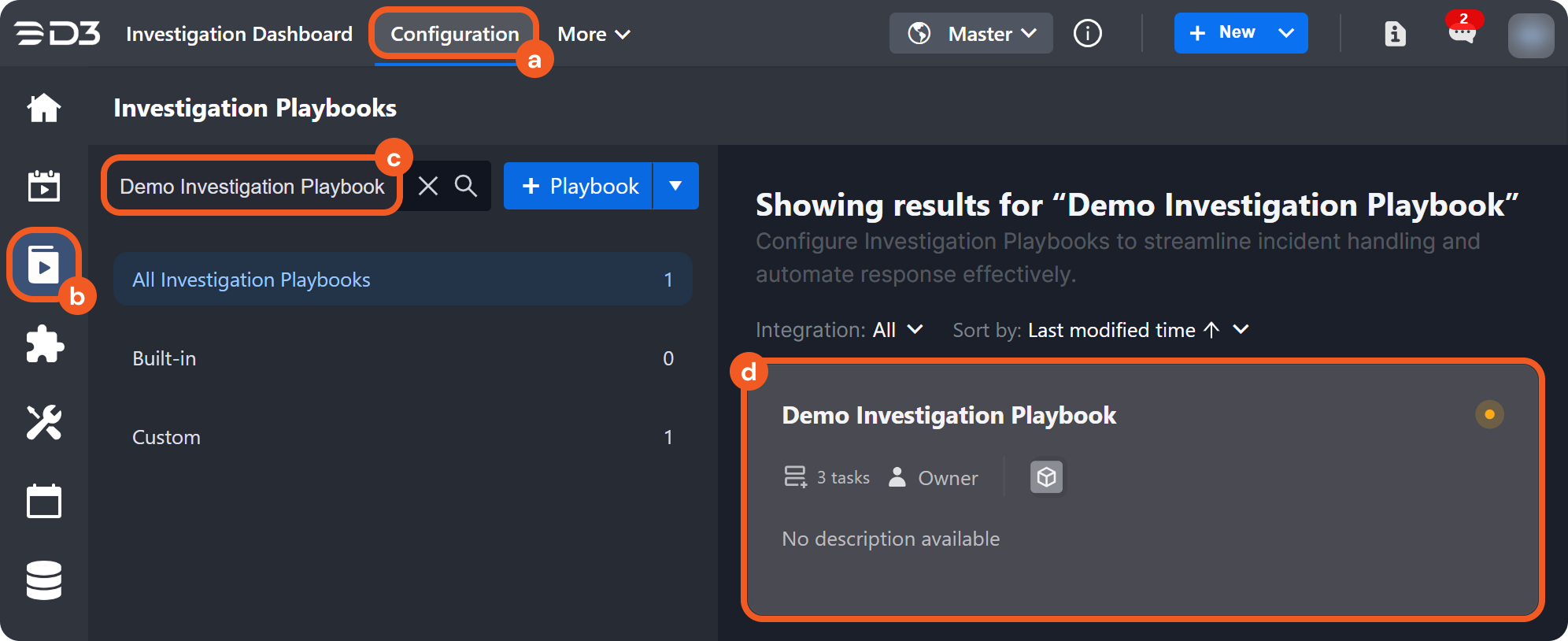Clear the playbook search with the X
This screenshot has width=1568, height=641.
(428, 186)
